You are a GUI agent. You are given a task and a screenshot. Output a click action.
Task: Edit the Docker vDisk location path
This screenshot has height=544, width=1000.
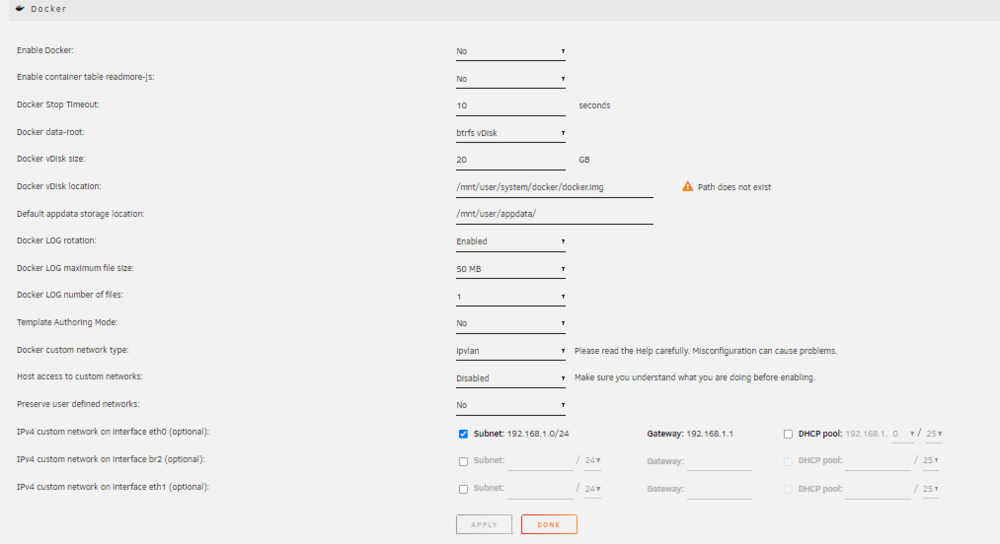(554, 187)
